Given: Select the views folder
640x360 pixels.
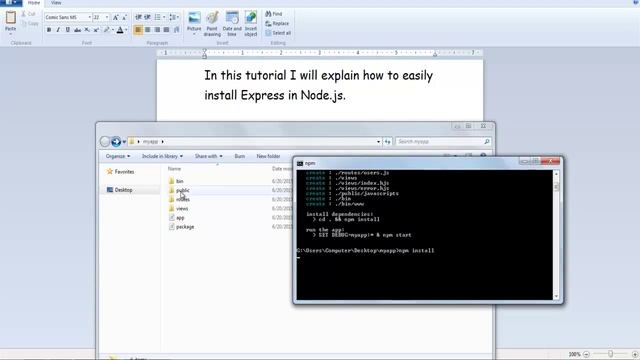Looking at the screenshot, I should [178, 209].
